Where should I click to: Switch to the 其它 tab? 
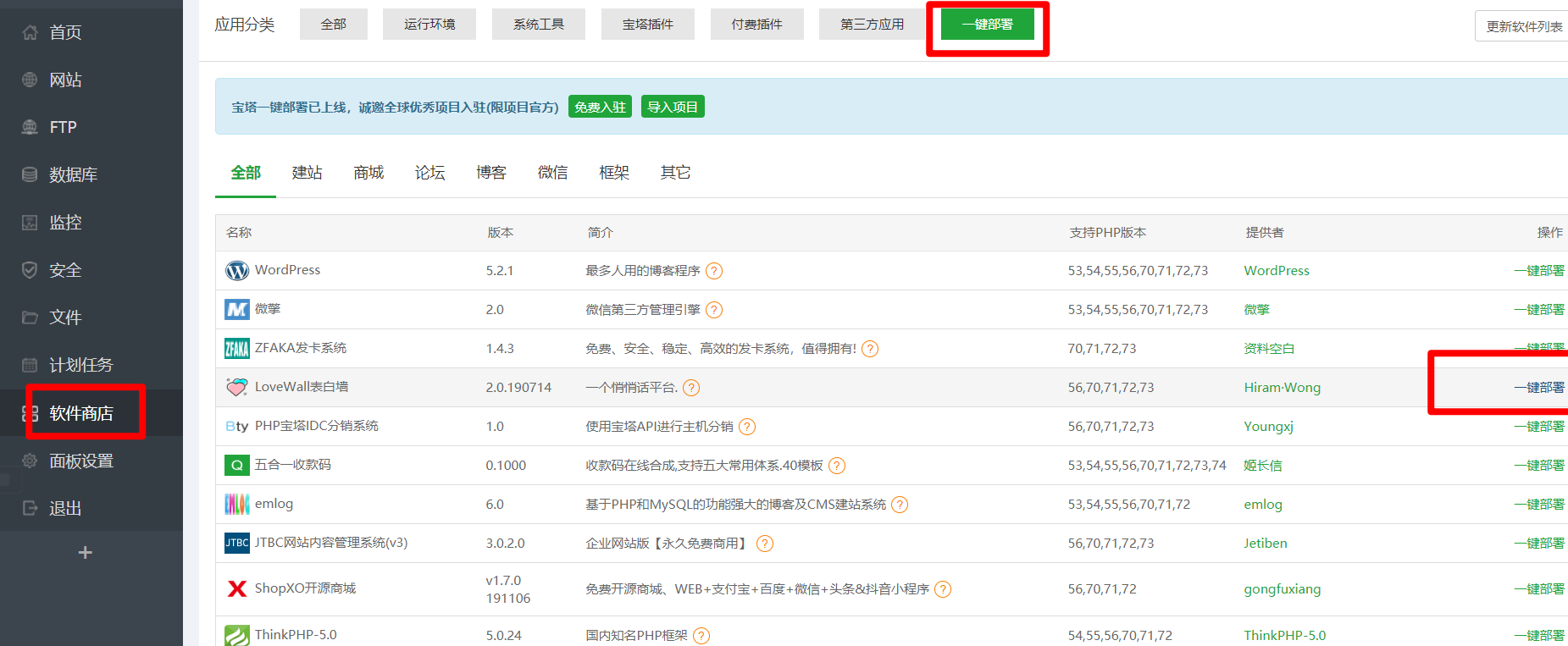pos(676,173)
